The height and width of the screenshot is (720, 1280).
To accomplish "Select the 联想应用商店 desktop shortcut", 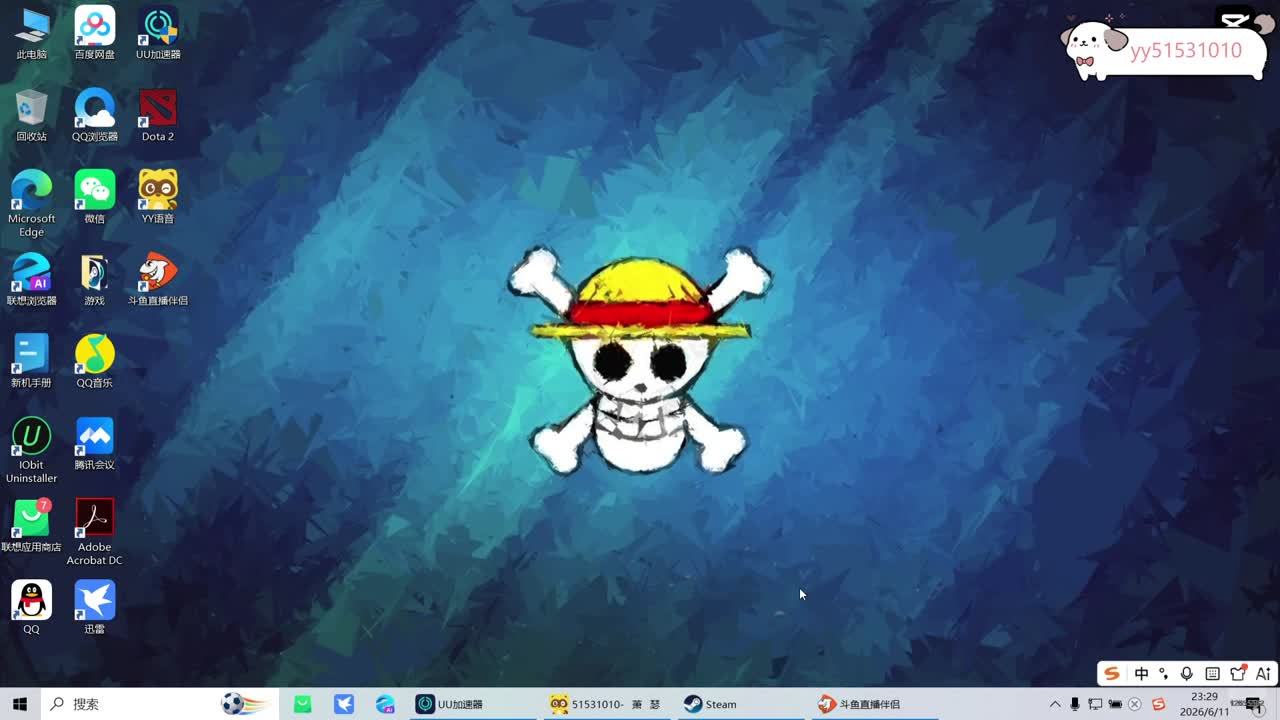I will coord(31,525).
